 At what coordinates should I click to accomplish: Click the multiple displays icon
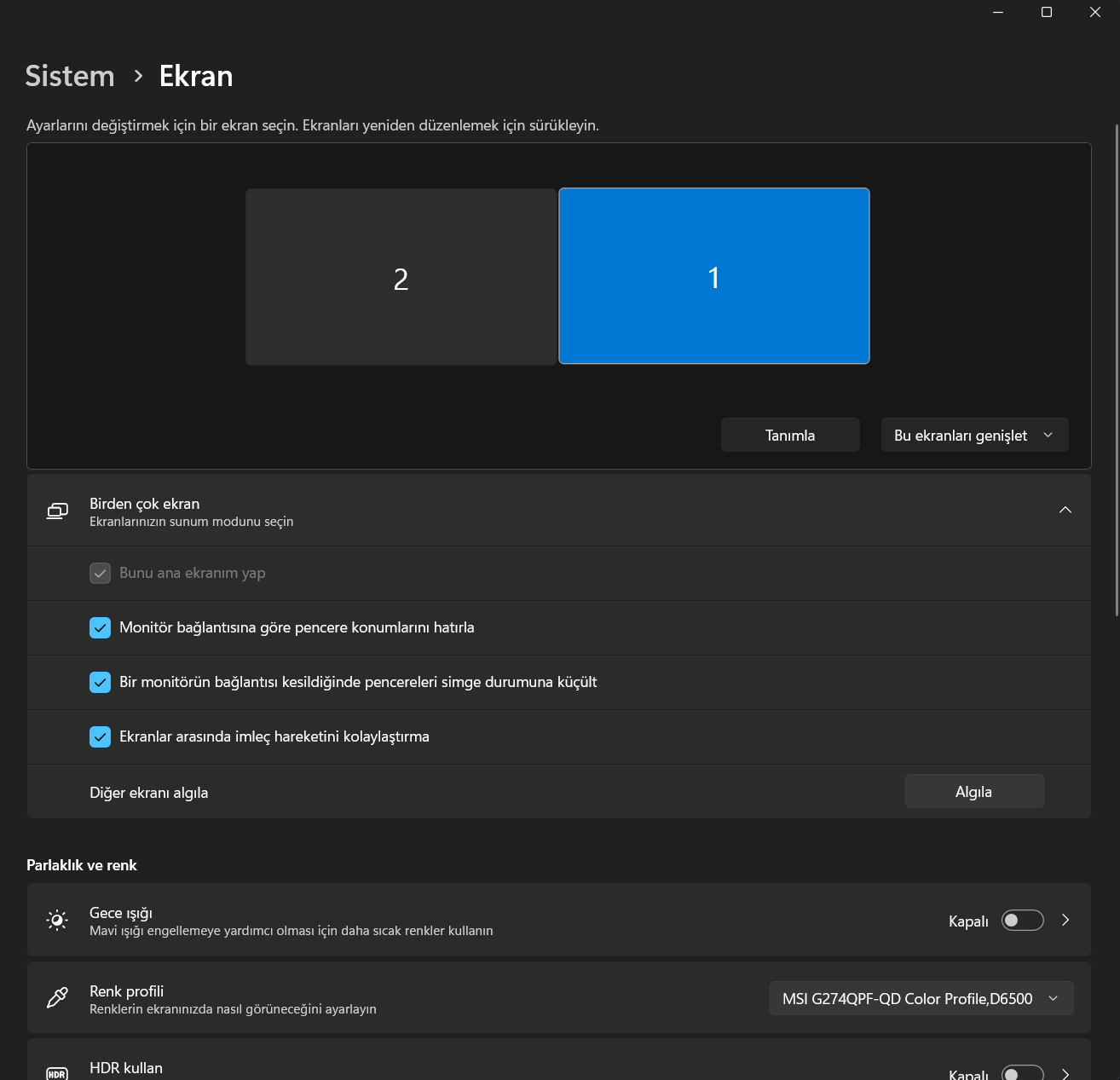[57, 511]
